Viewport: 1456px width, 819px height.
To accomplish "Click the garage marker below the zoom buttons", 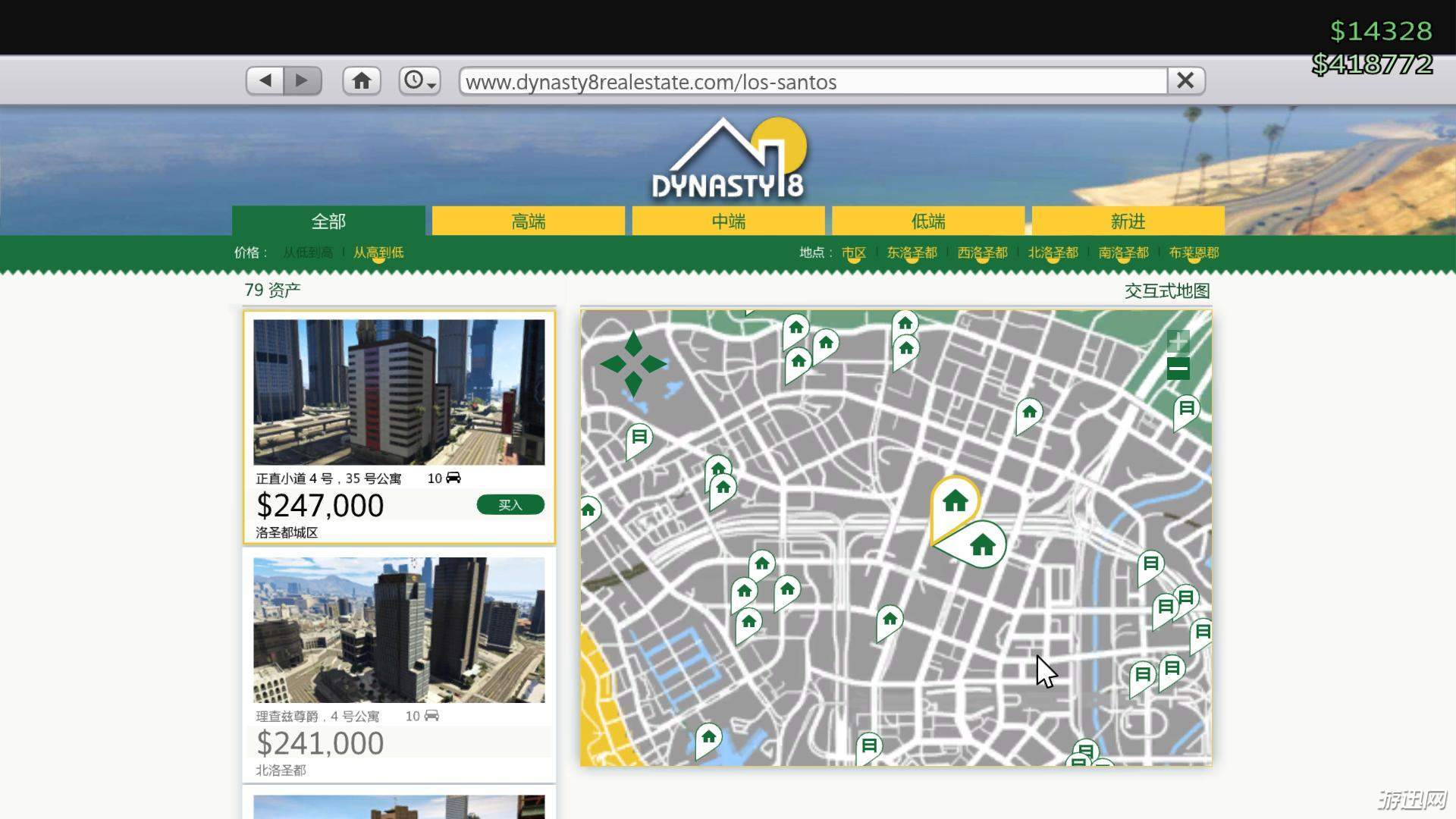I will click(x=1186, y=410).
